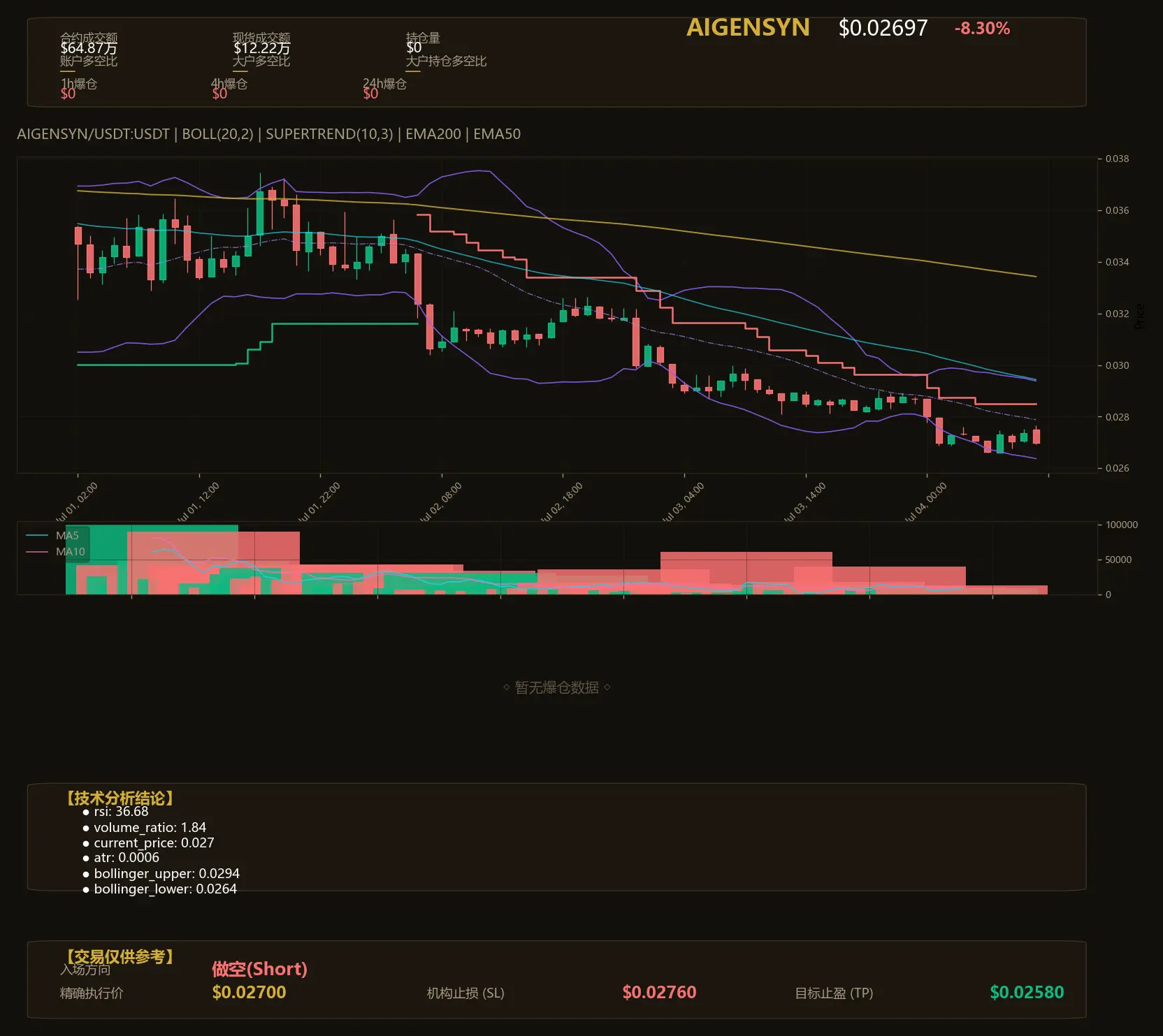Select the stop-loss value $0.02760
Screen dimensions: 1163x1036
[x=659, y=992]
